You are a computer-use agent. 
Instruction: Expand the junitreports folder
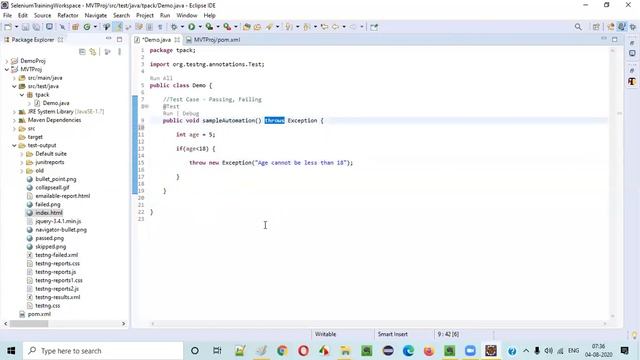pyautogui.click(x=22, y=162)
